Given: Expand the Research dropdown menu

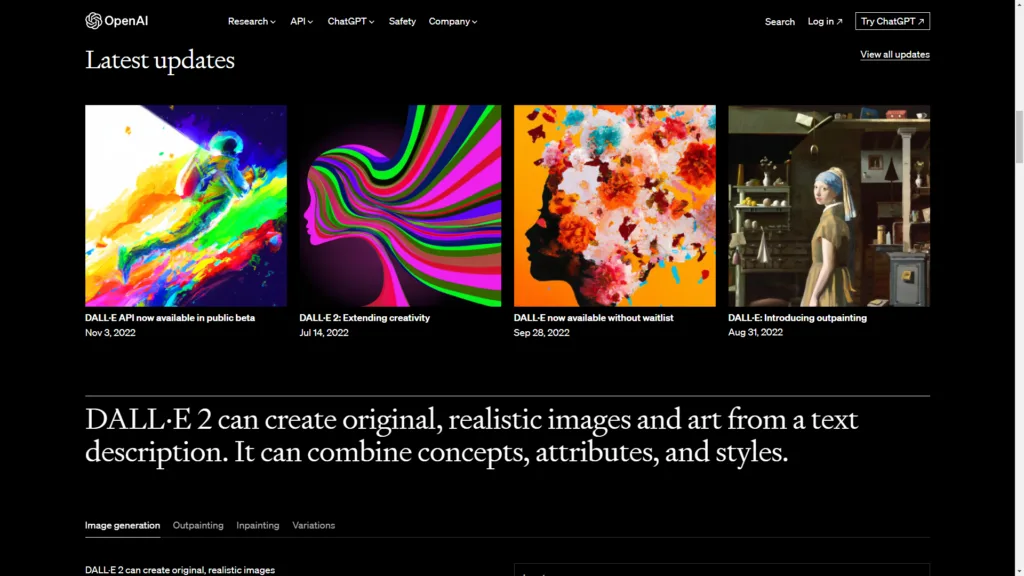Looking at the screenshot, I should point(251,22).
